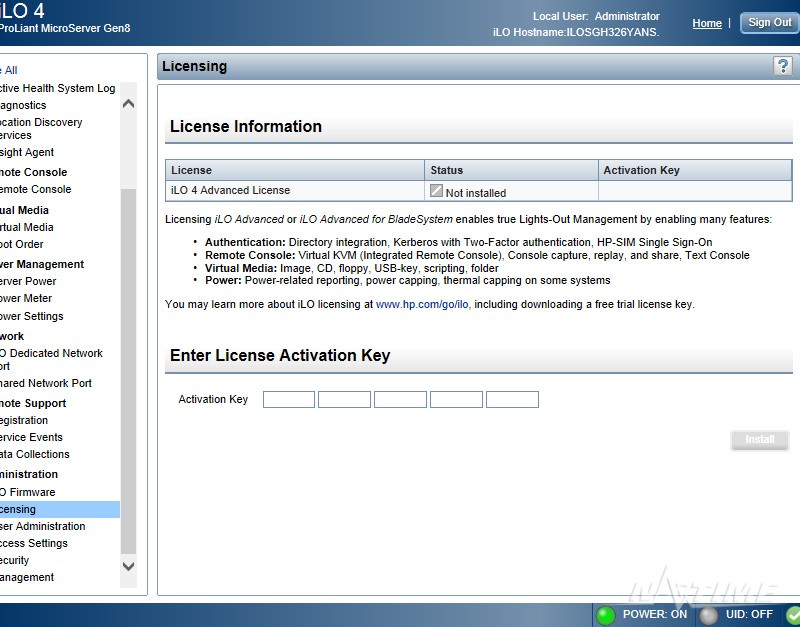Click the License column header
The height and width of the screenshot is (627, 800).
(294, 170)
